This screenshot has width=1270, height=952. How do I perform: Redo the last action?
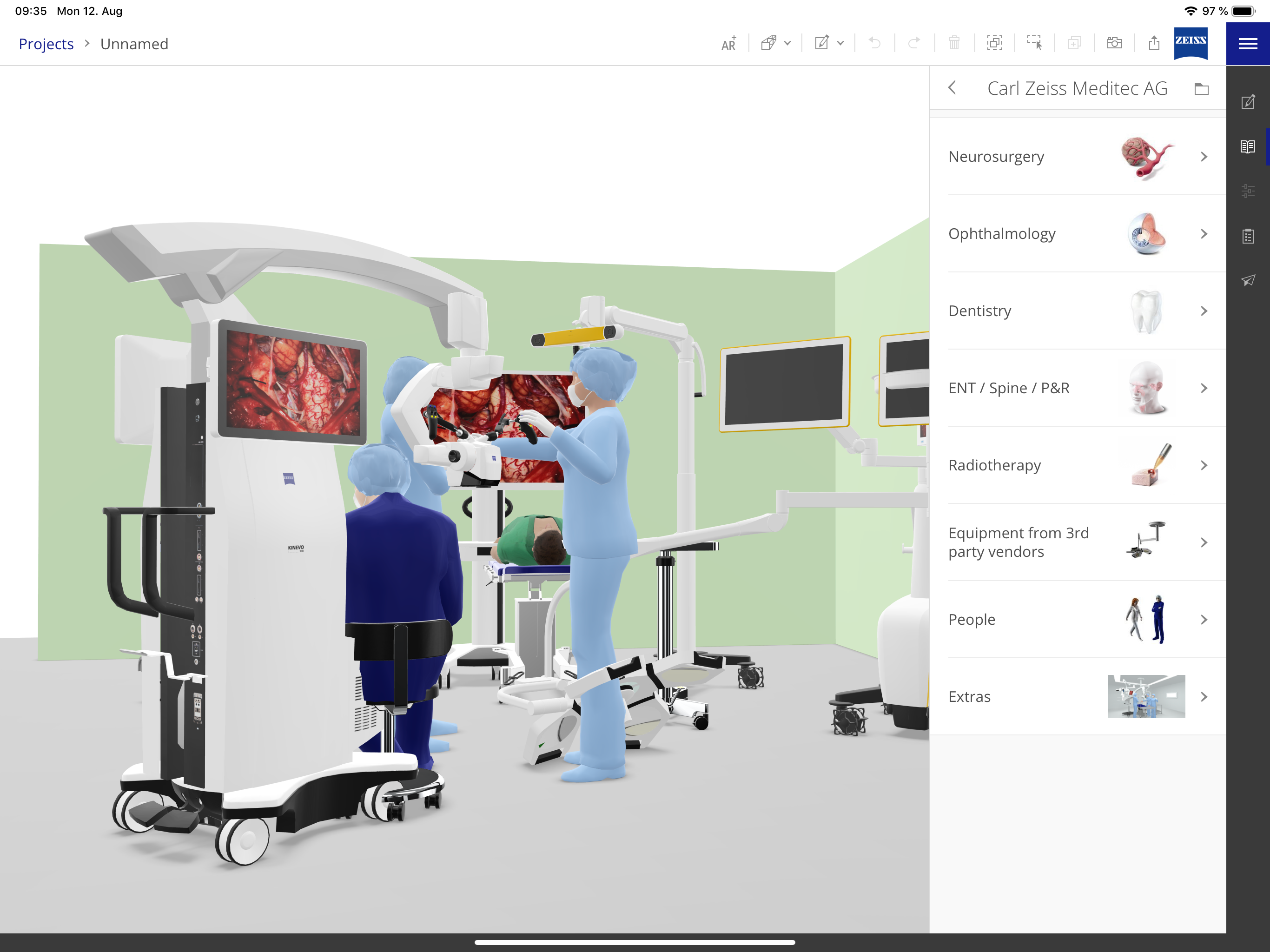point(914,43)
